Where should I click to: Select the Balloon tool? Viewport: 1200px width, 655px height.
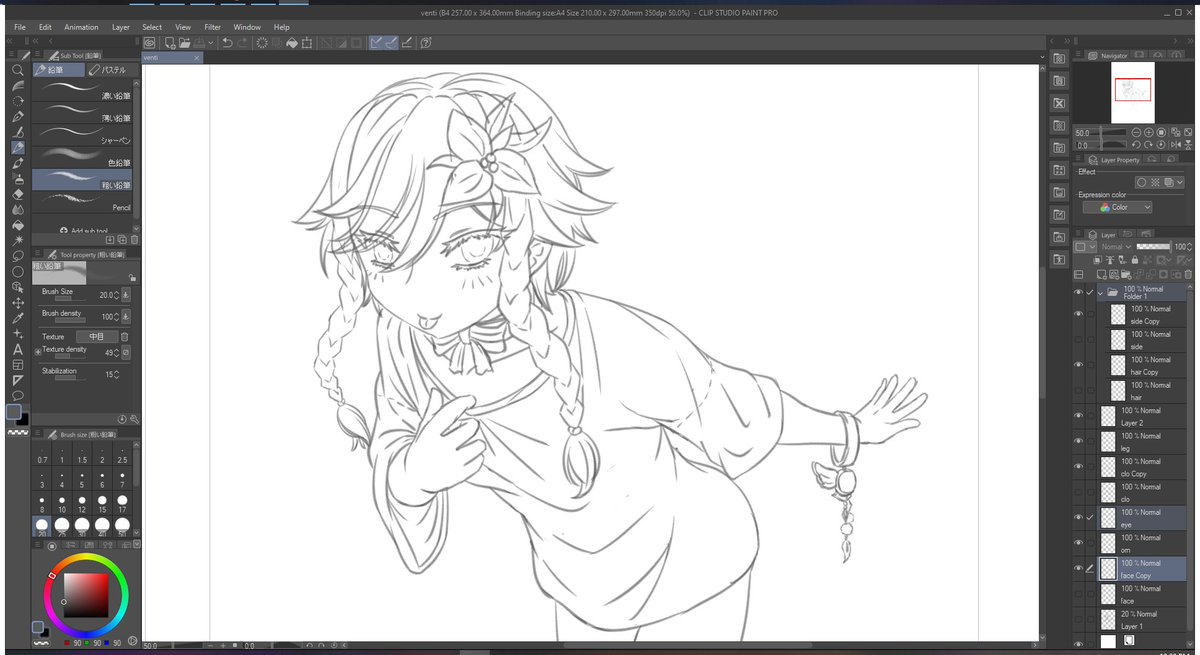point(18,395)
